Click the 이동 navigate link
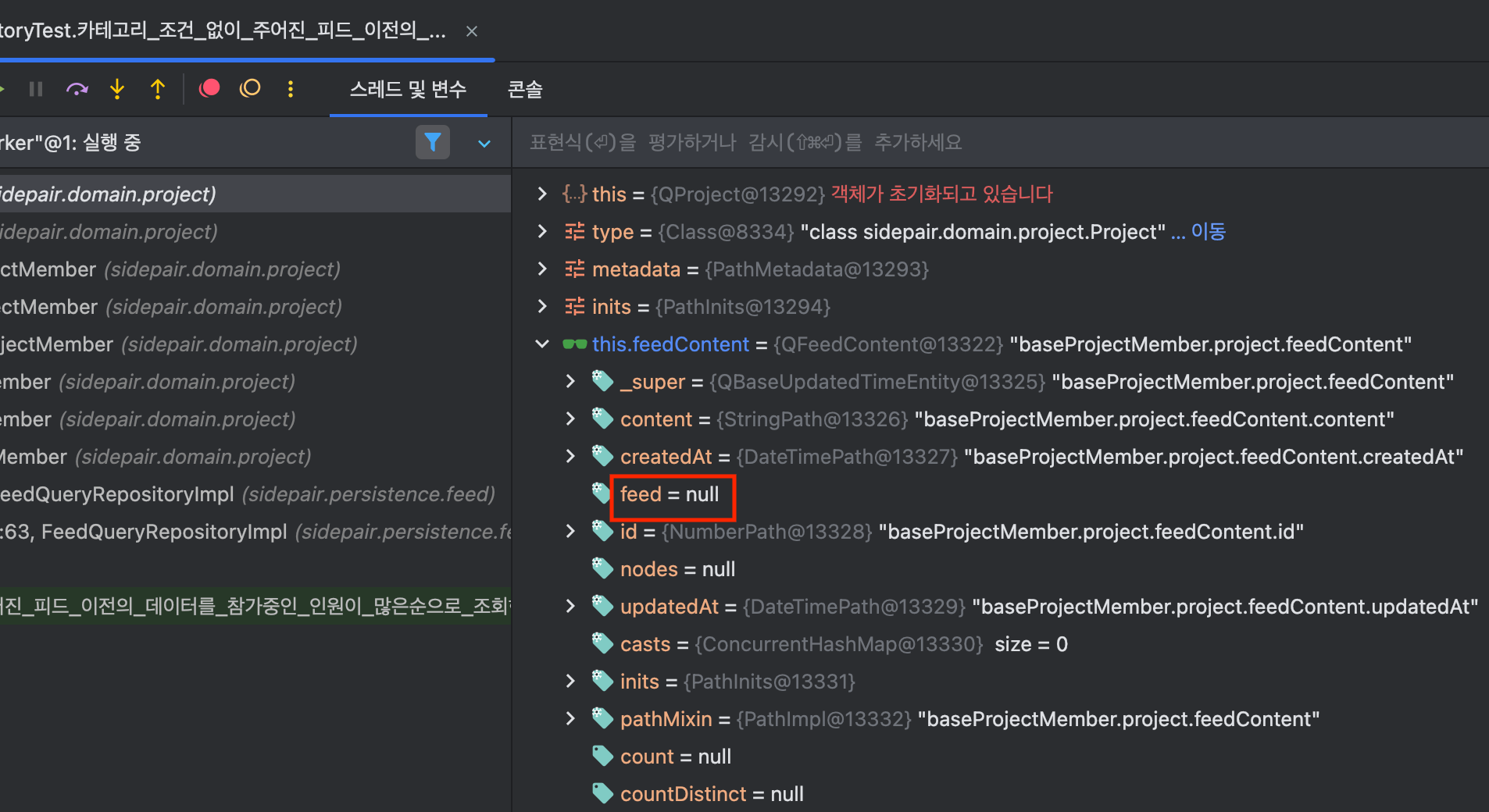This screenshot has width=1489, height=812. 1208,232
